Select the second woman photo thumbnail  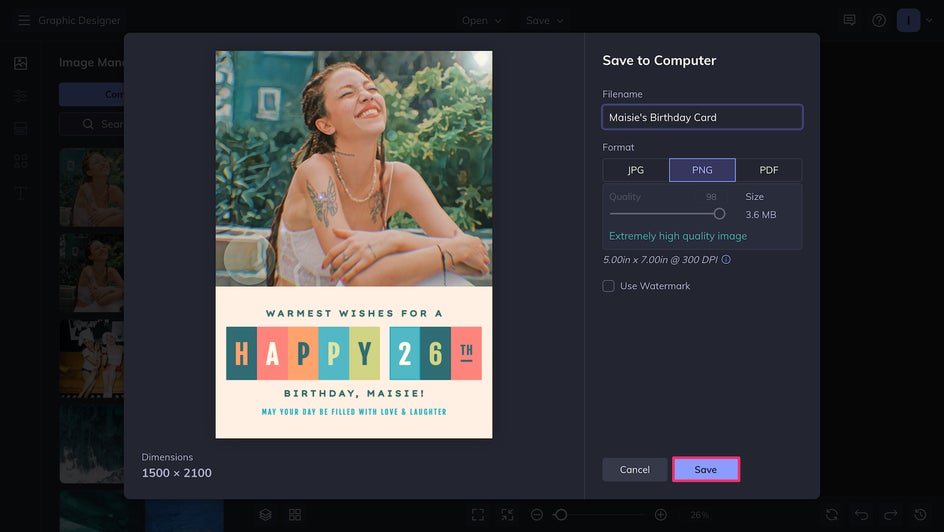(x=92, y=273)
